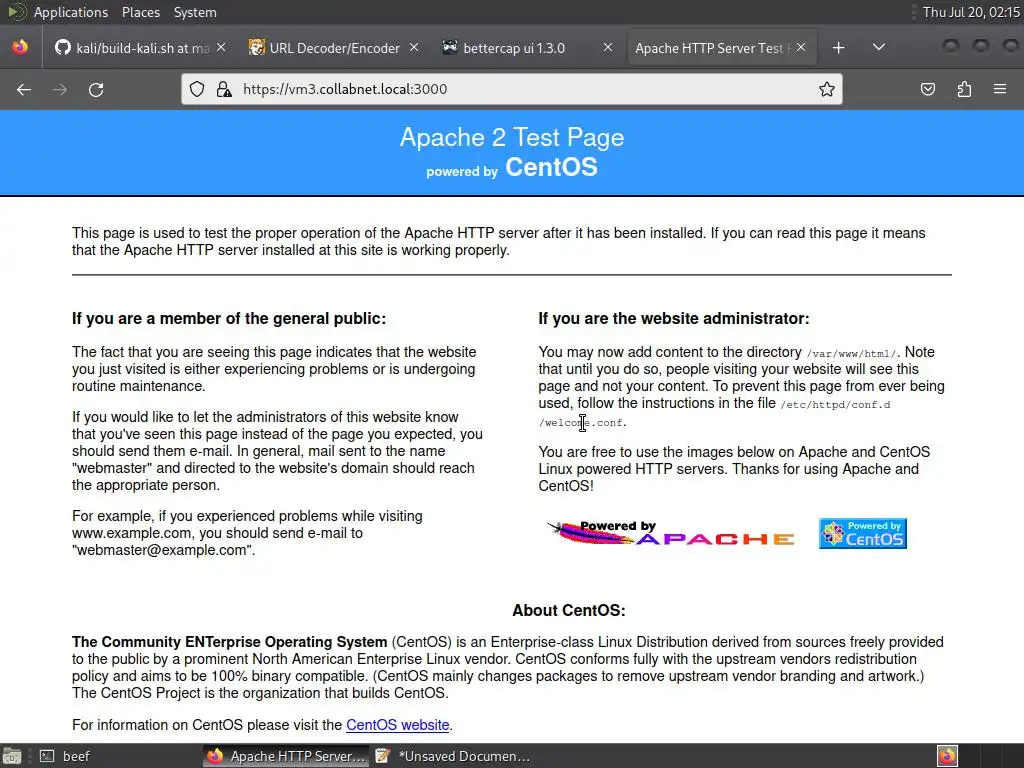Reload the current page
The height and width of the screenshot is (768, 1024).
point(96,89)
